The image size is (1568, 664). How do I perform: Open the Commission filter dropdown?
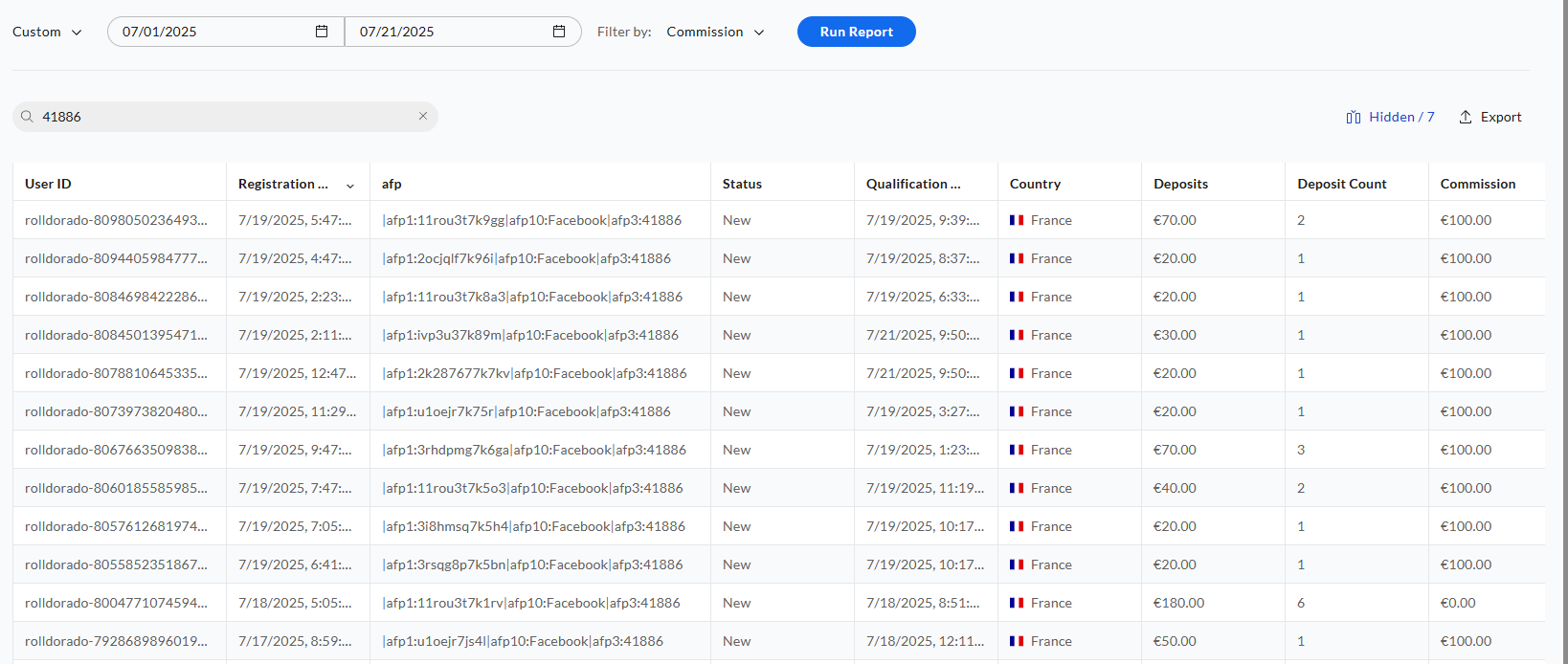tap(716, 32)
